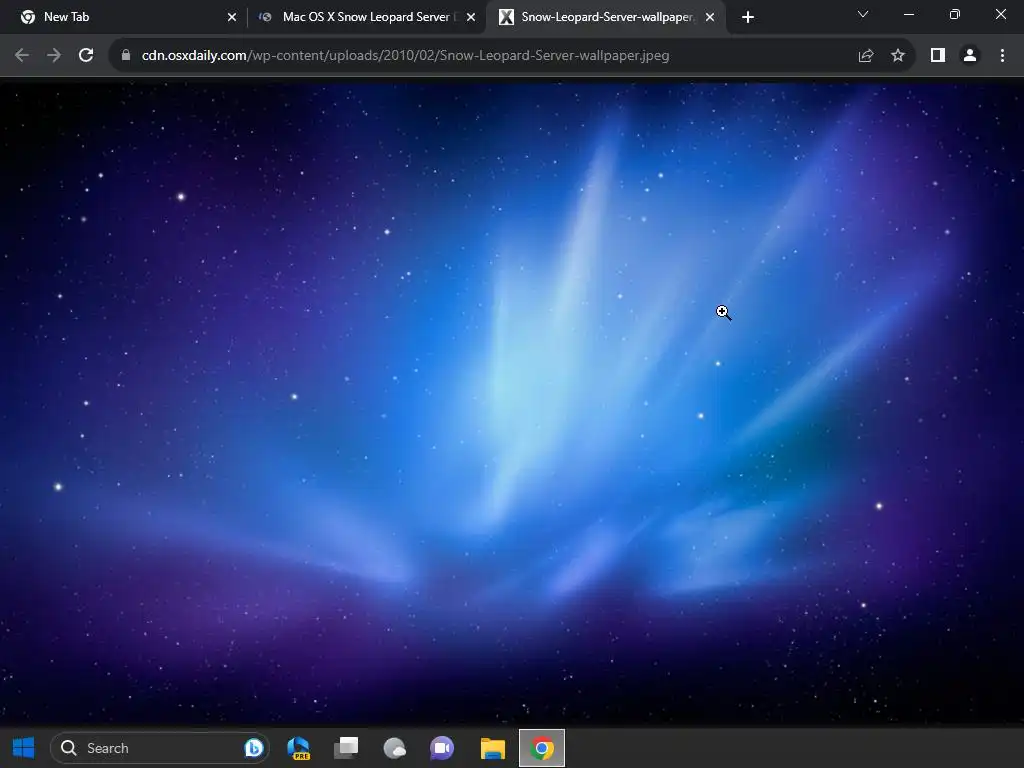Click the forward navigation arrow
Viewport: 1024px width, 768px height.
[x=54, y=56]
